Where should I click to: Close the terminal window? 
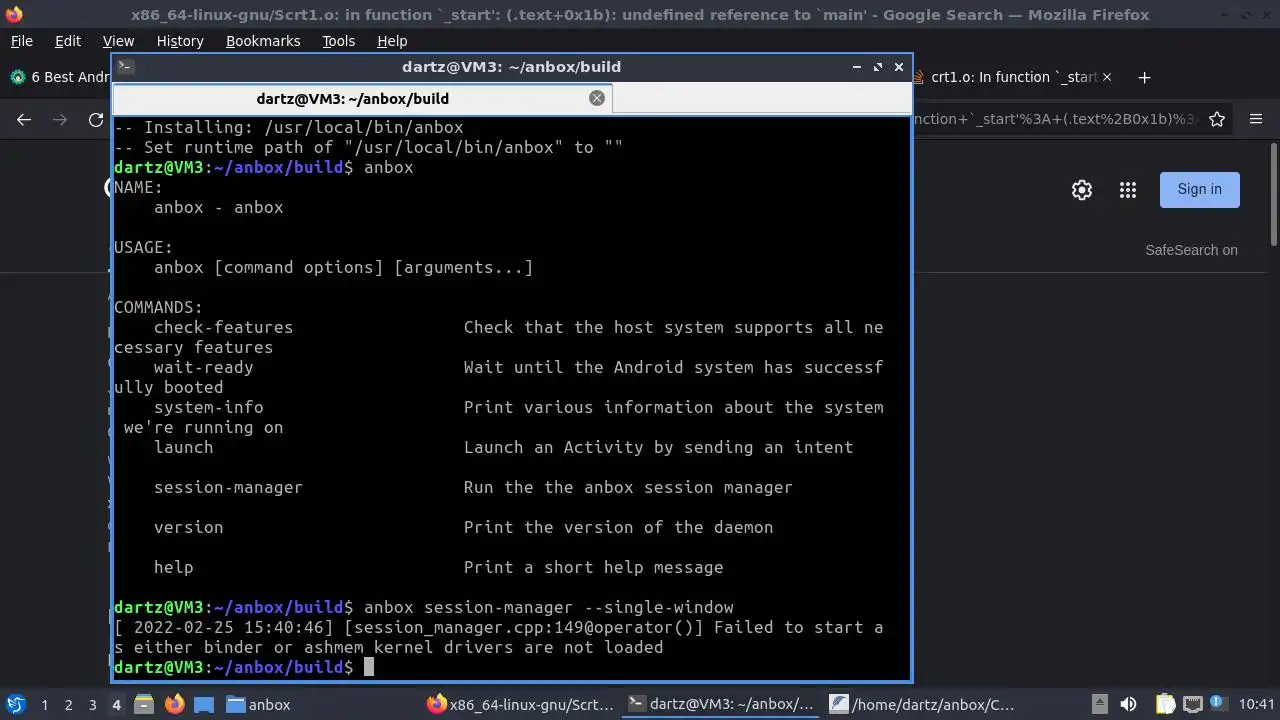tap(899, 67)
